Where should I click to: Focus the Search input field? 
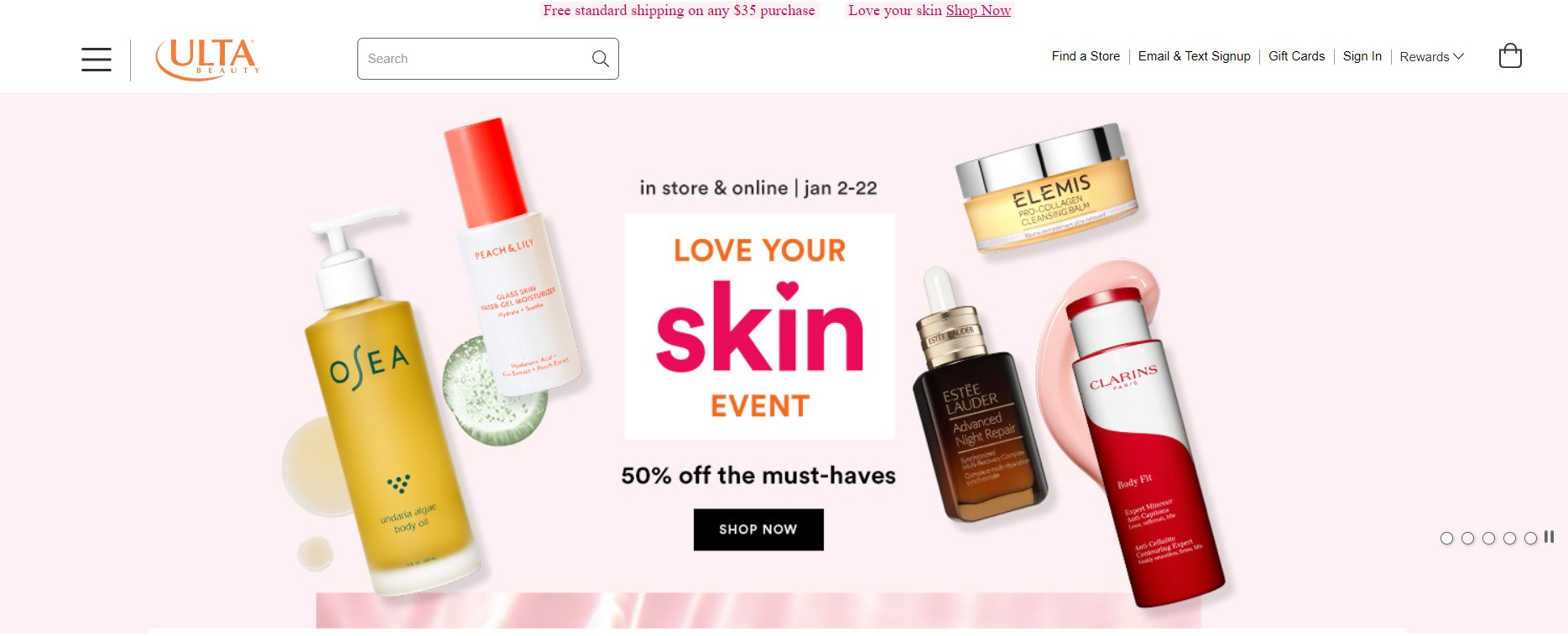(474, 59)
